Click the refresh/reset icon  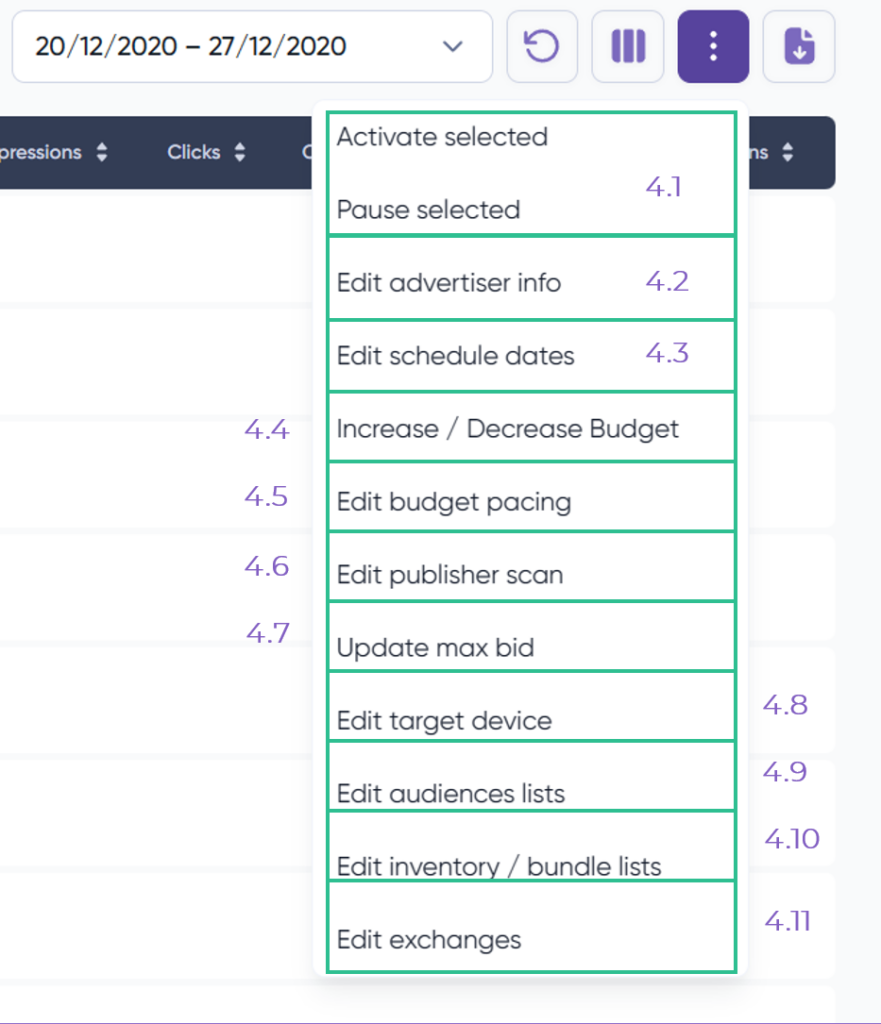pos(542,46)
